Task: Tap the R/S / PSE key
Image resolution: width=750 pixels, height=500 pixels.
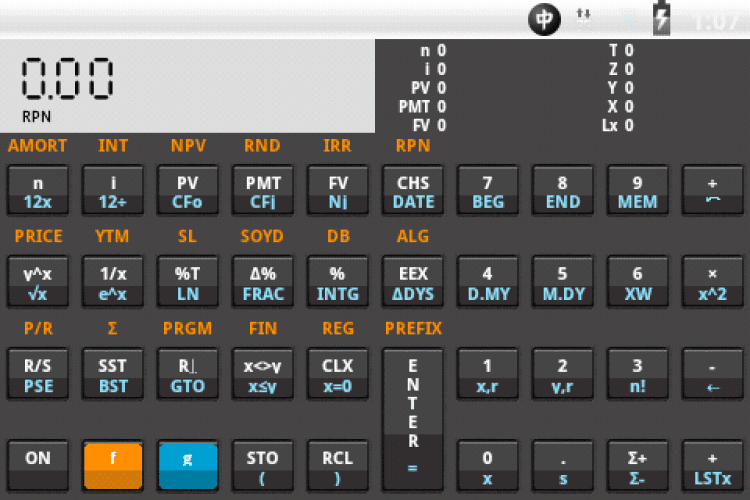Action: tap(38, 374)
